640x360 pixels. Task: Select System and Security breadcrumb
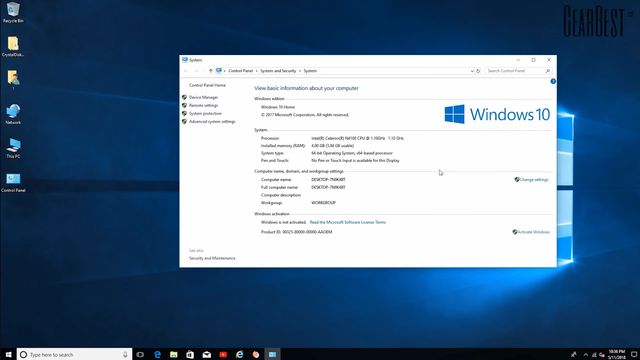[278, 71]
